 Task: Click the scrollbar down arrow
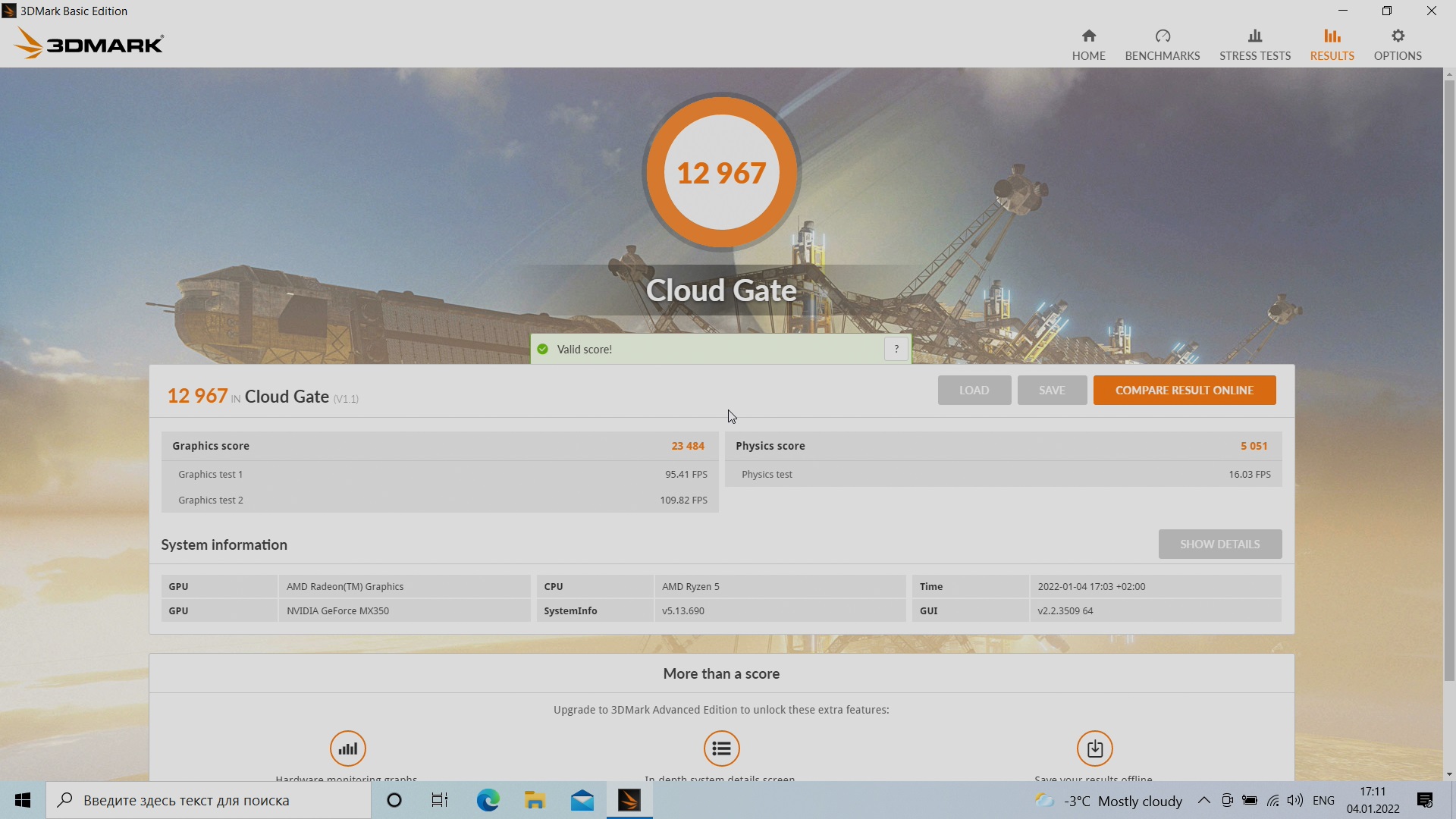(x=1449, y=774)
